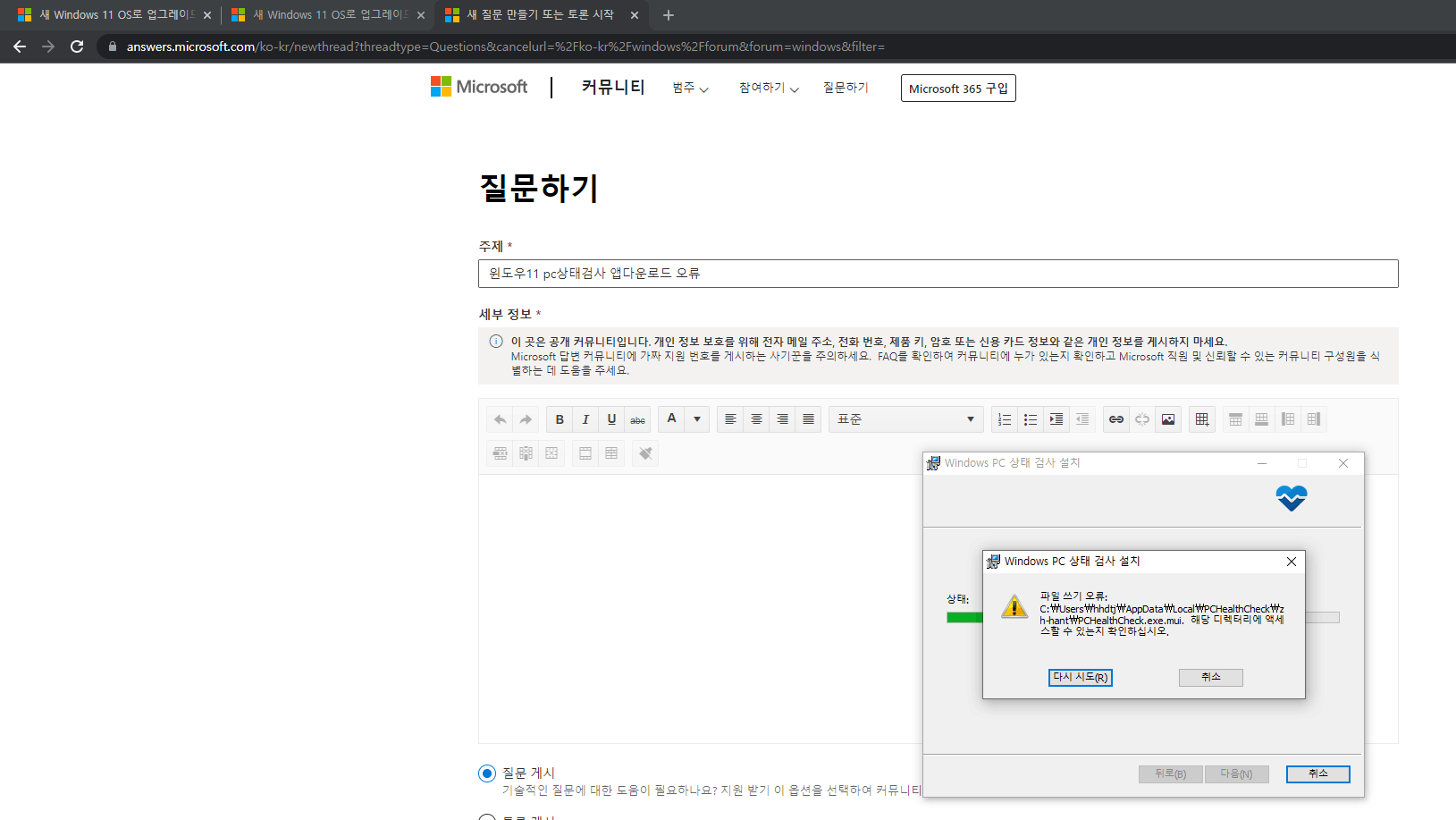The height and width of the screenshot is (820, 1456).
Task: Click the green installer progress bar
Action: click(x=964, y=617)
